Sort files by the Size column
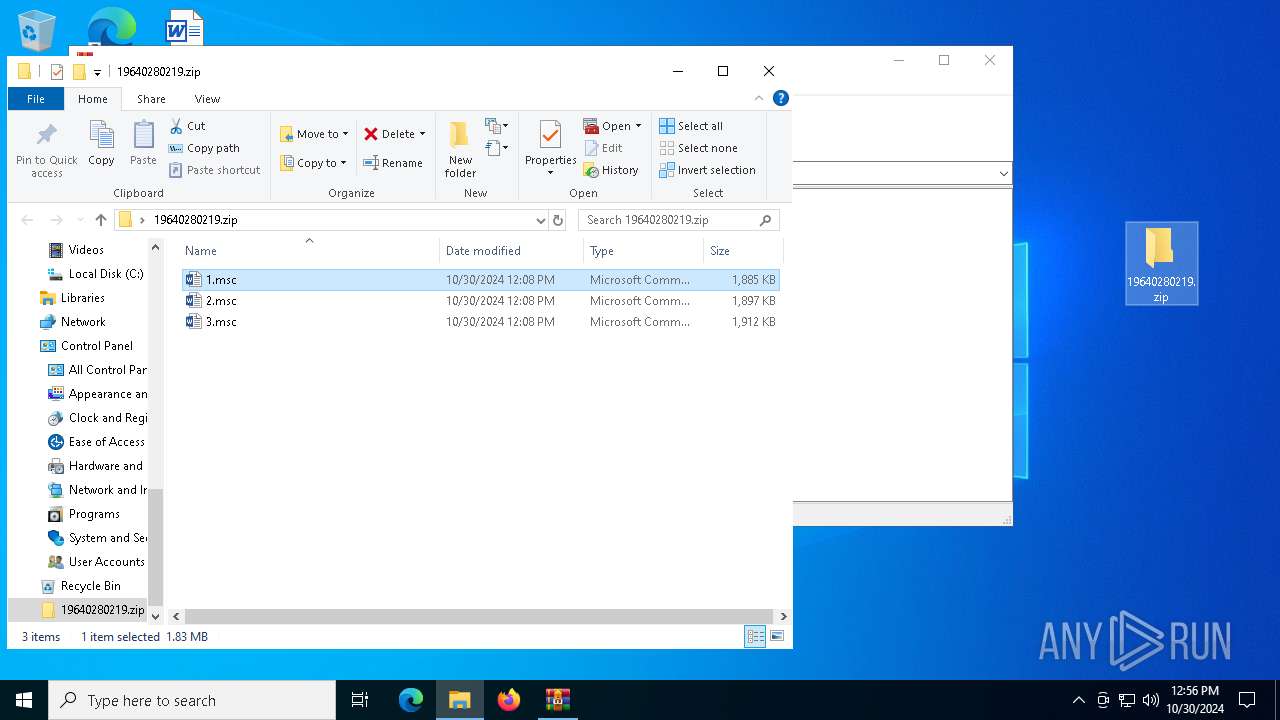The width and height of the screenshot is (1280, 720). coord(743,251)
